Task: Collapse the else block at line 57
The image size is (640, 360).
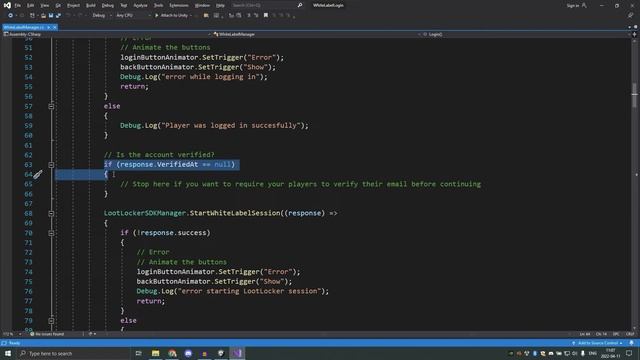Action: coord(51,107)
